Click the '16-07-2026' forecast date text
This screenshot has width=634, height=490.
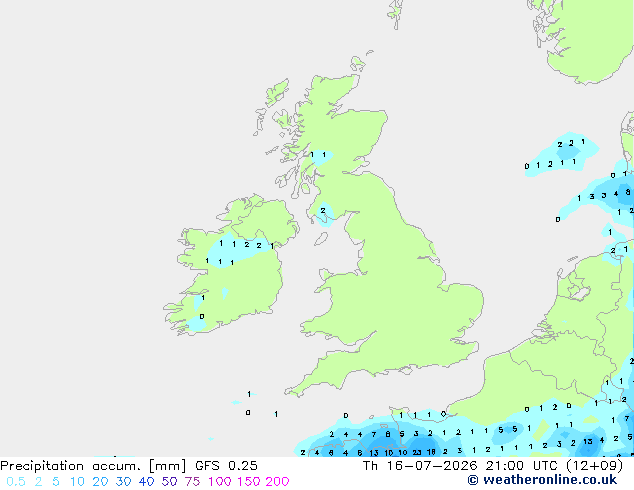pos(431,466)
